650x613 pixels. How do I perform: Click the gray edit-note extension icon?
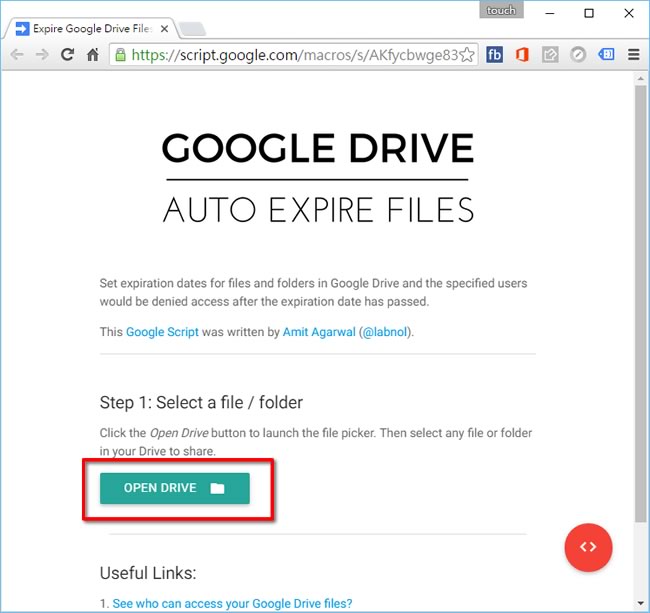(550, 55)
